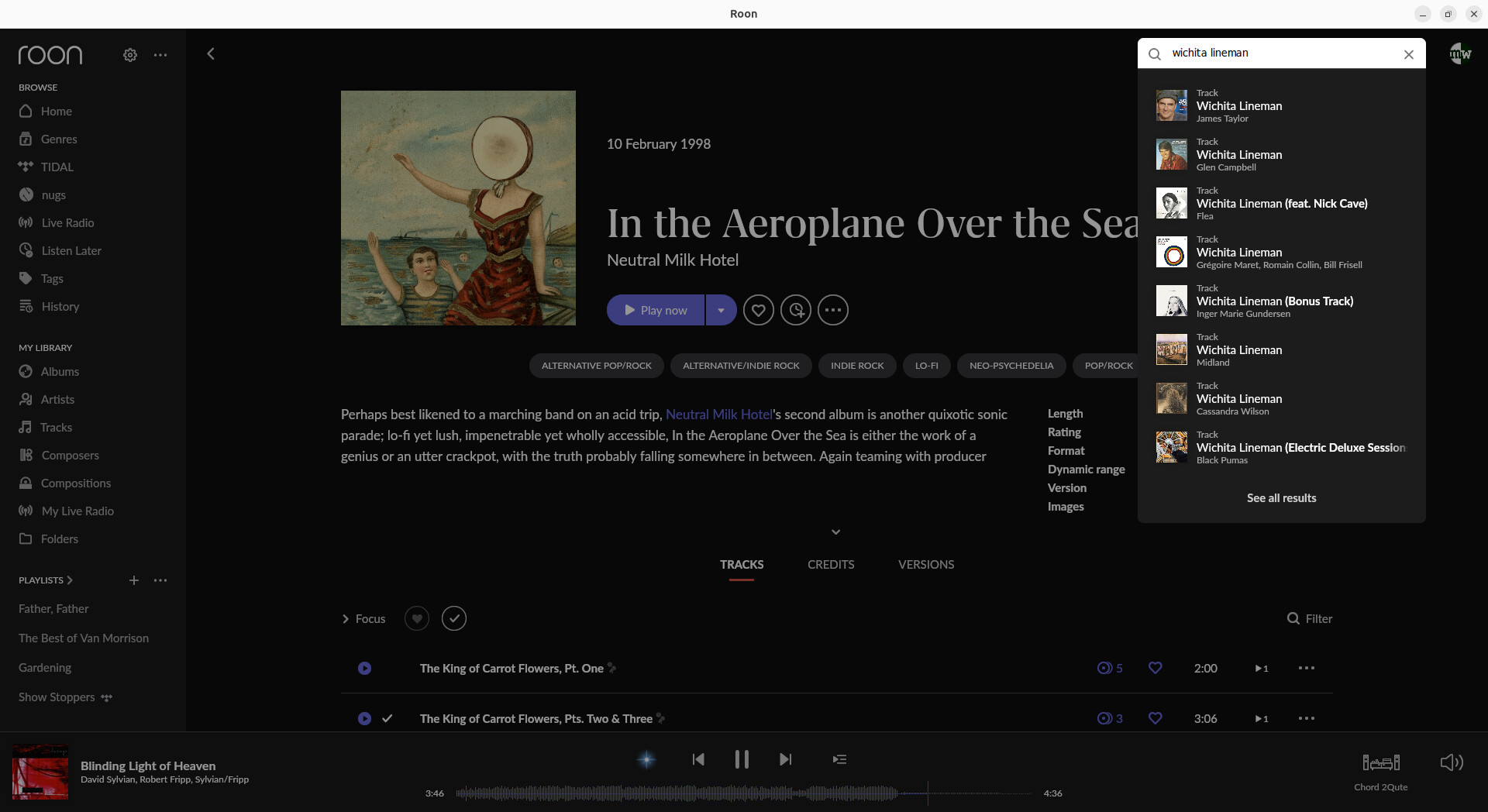This screenshot has width=1488, height=812.
Task: Click the Composers icon in My Library
Action: click(26, 455)
